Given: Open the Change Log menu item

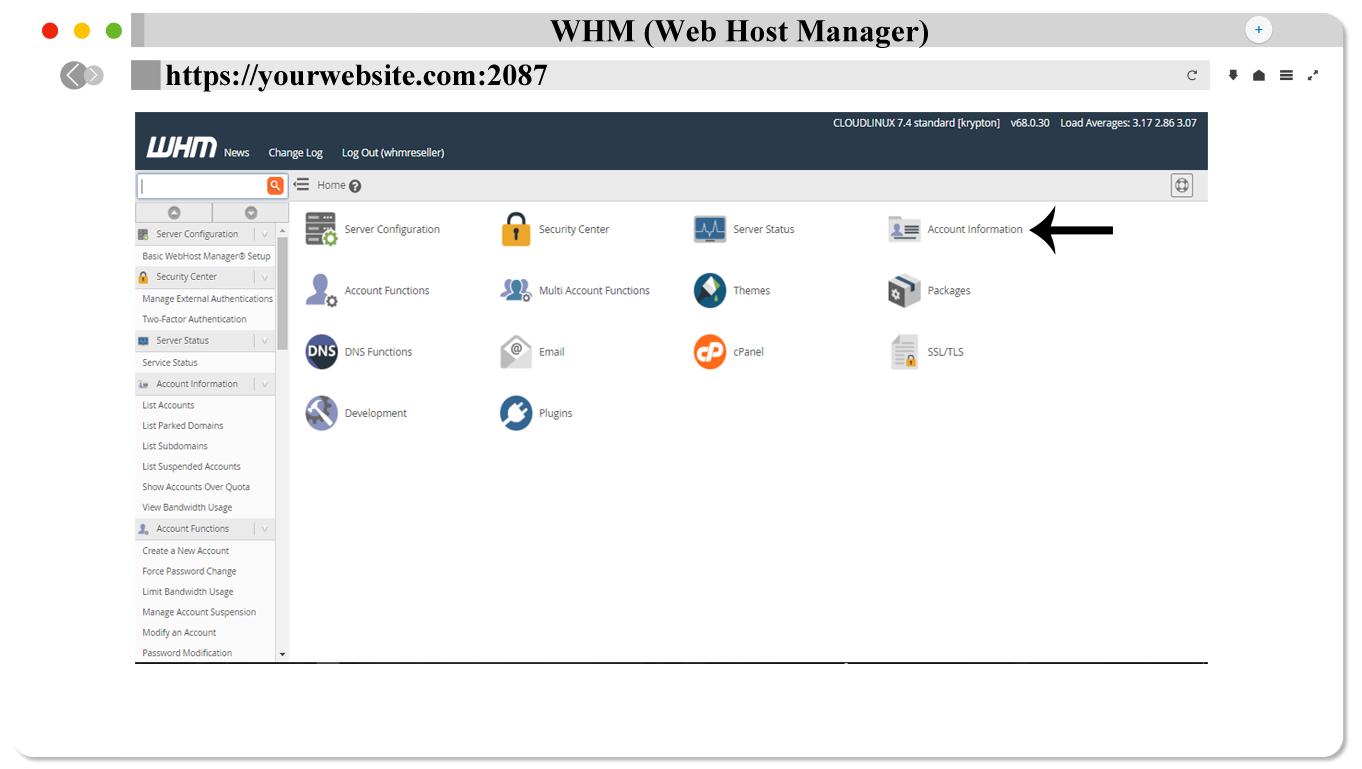Looking at the screenshot, I should pos(295,153).
